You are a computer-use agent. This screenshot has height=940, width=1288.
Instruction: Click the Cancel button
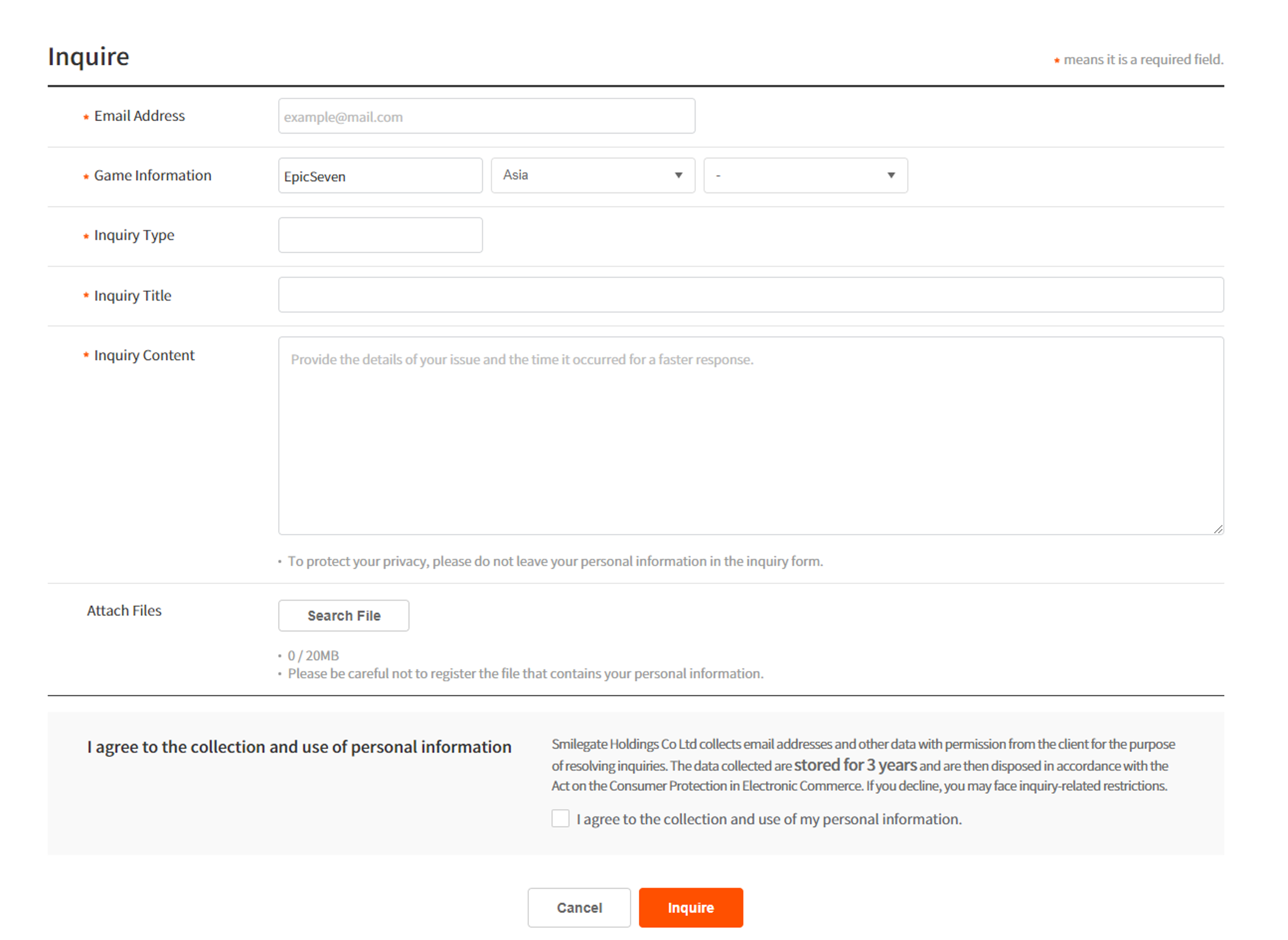point(579,908)
